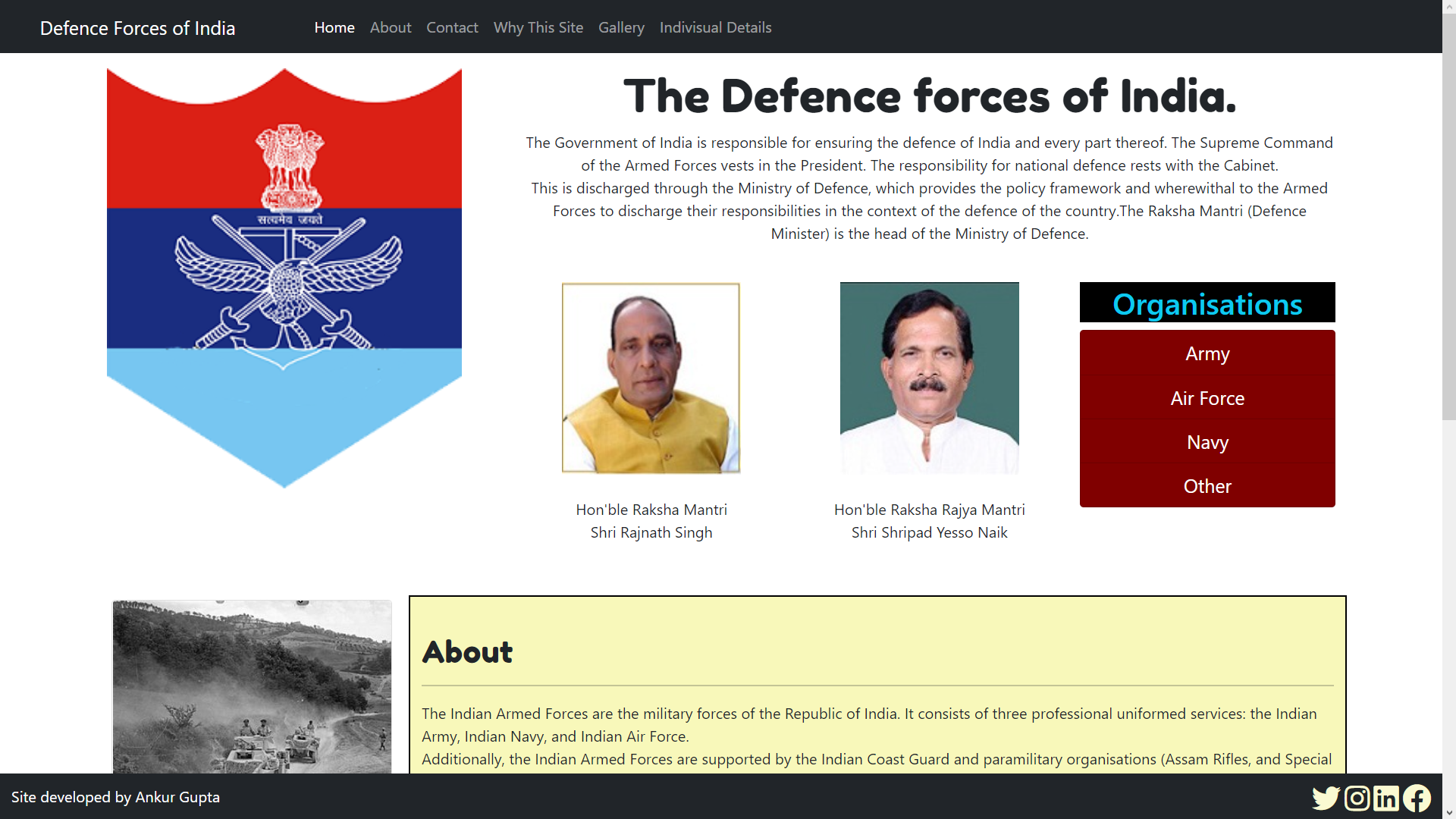
Task: Select the Navy organisation button
Action: (x=1207, y=442)
